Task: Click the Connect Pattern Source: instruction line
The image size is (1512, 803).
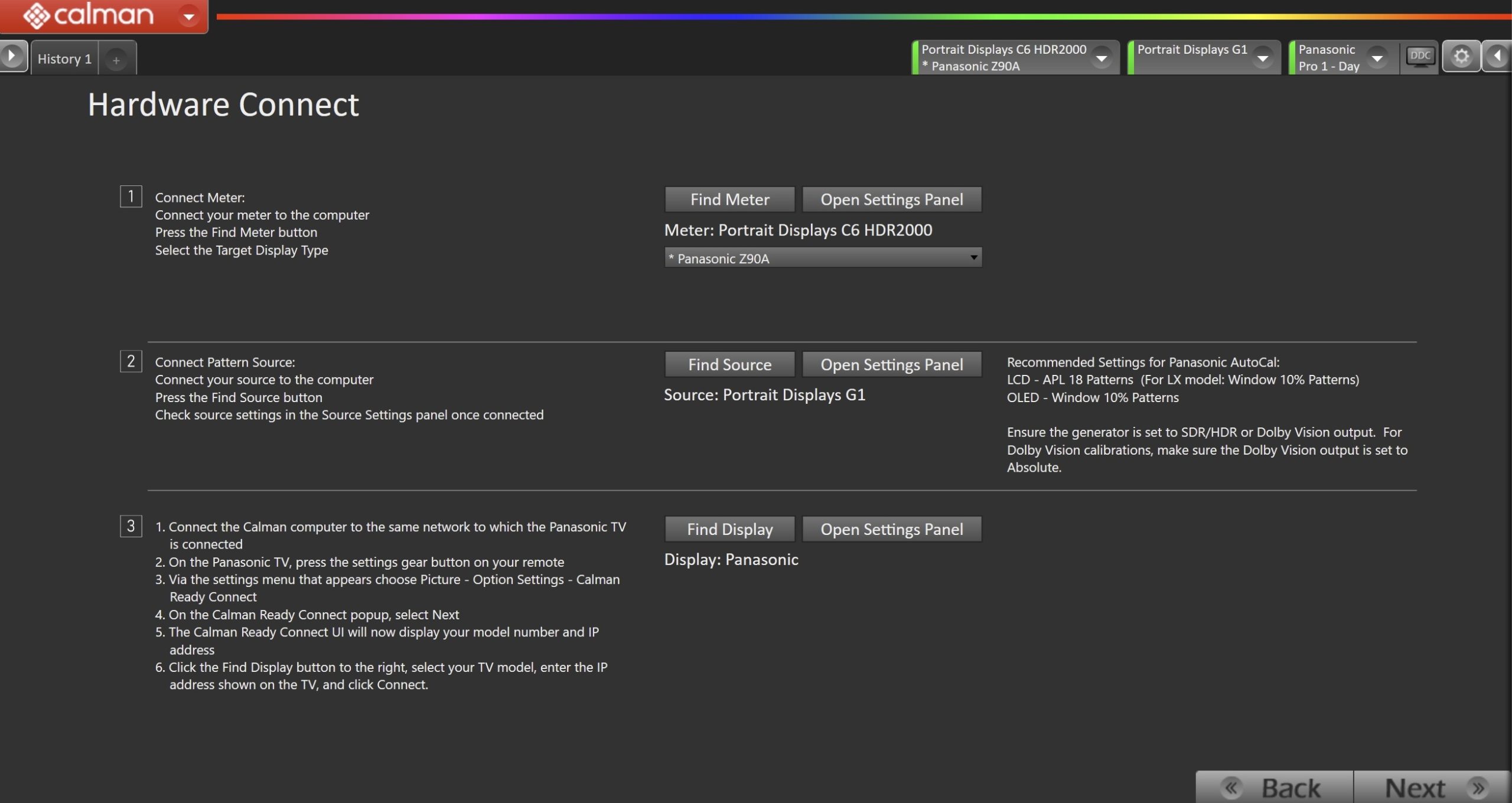Action: point(225,363)
